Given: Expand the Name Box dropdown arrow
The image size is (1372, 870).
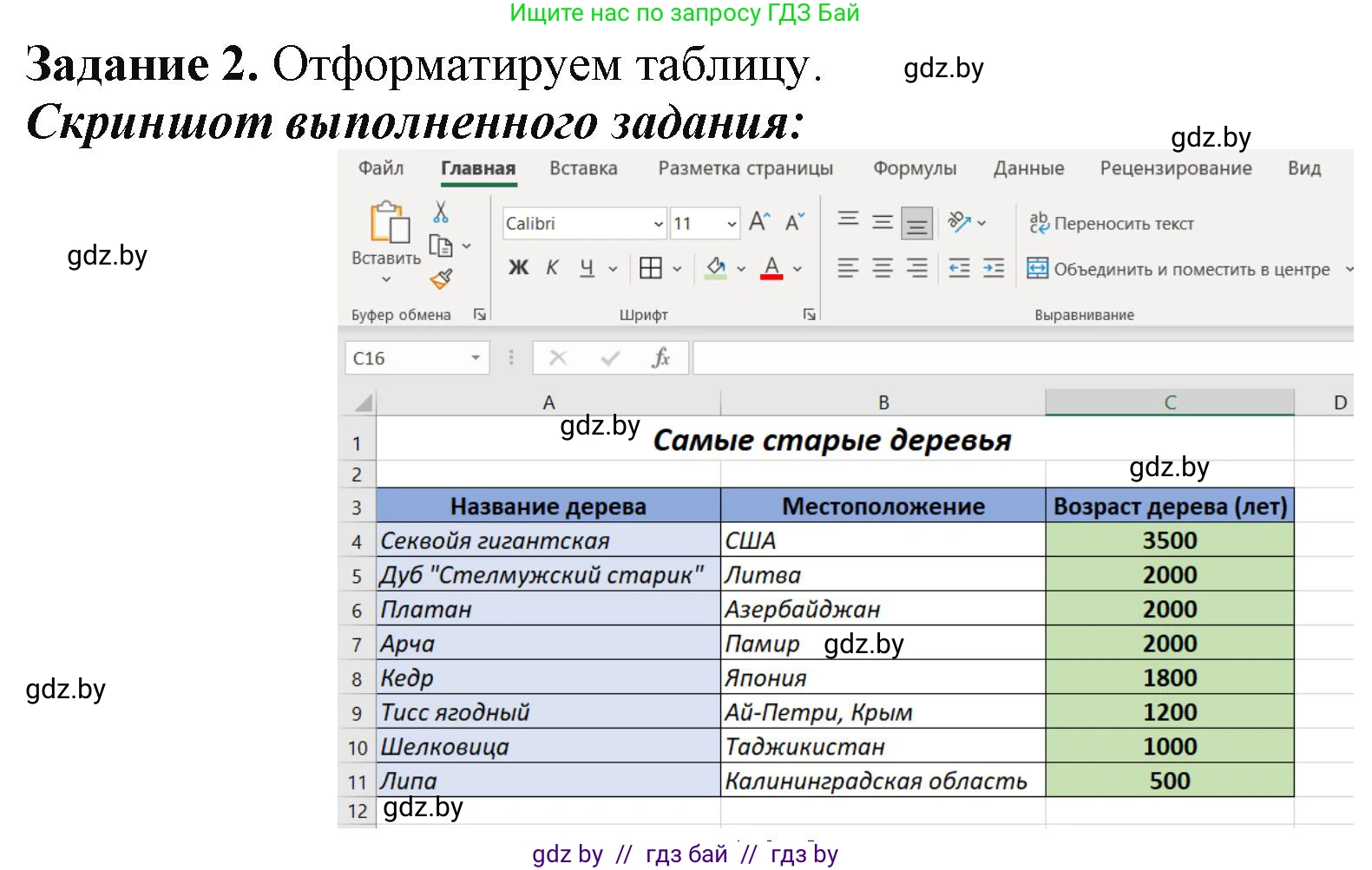Looking at the screenshot, I should tap(476, 358).
